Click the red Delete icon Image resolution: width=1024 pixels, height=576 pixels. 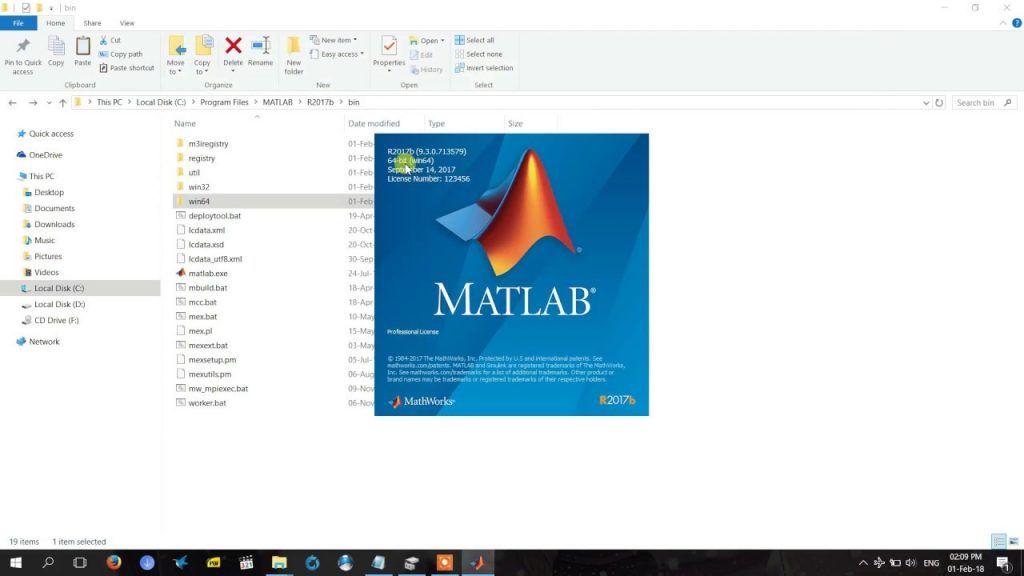[233, 45]
